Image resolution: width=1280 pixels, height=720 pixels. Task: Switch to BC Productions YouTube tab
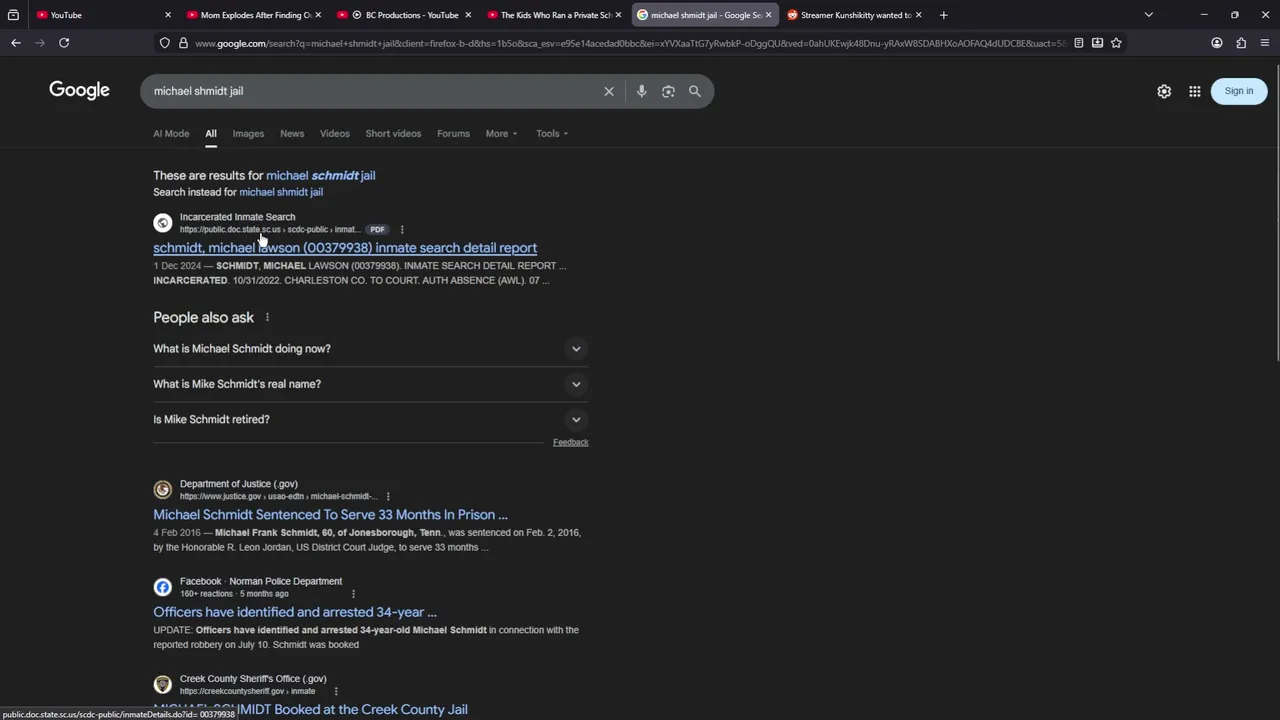pyautogui.click(x=404, y=15)
